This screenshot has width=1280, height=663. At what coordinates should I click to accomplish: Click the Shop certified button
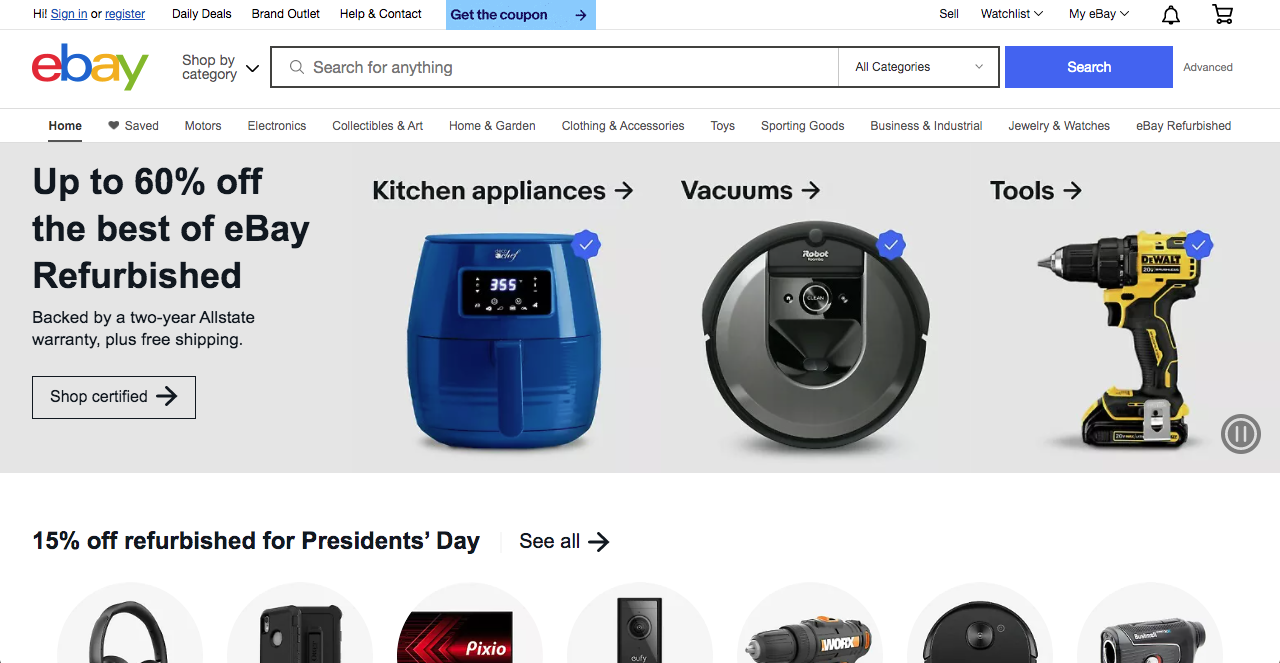[x=114, y=397]
